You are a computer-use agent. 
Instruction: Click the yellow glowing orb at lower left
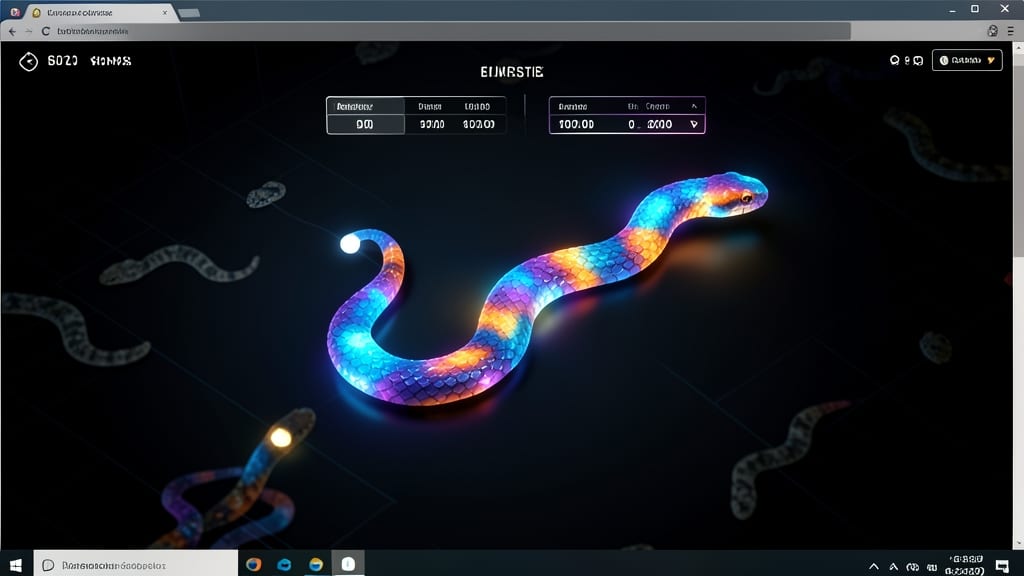tap(281, 438)
